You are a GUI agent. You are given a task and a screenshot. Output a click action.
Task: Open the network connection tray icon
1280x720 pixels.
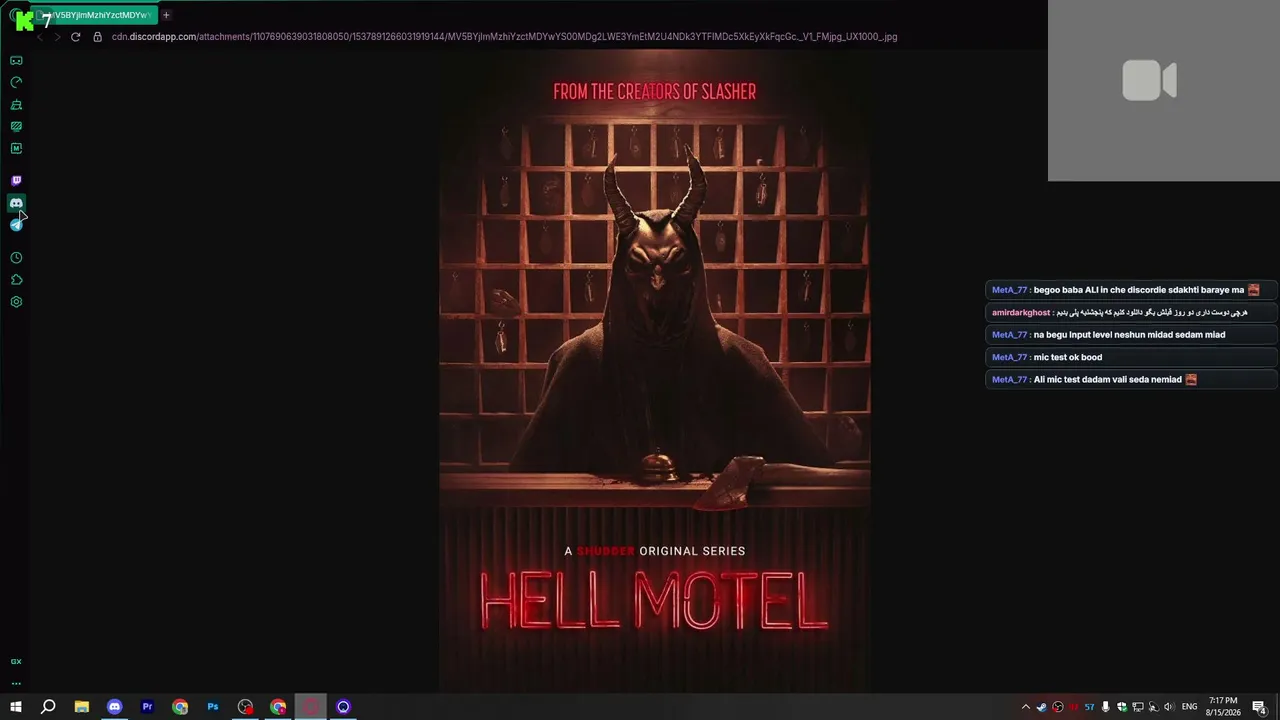tap(1137, 707)
